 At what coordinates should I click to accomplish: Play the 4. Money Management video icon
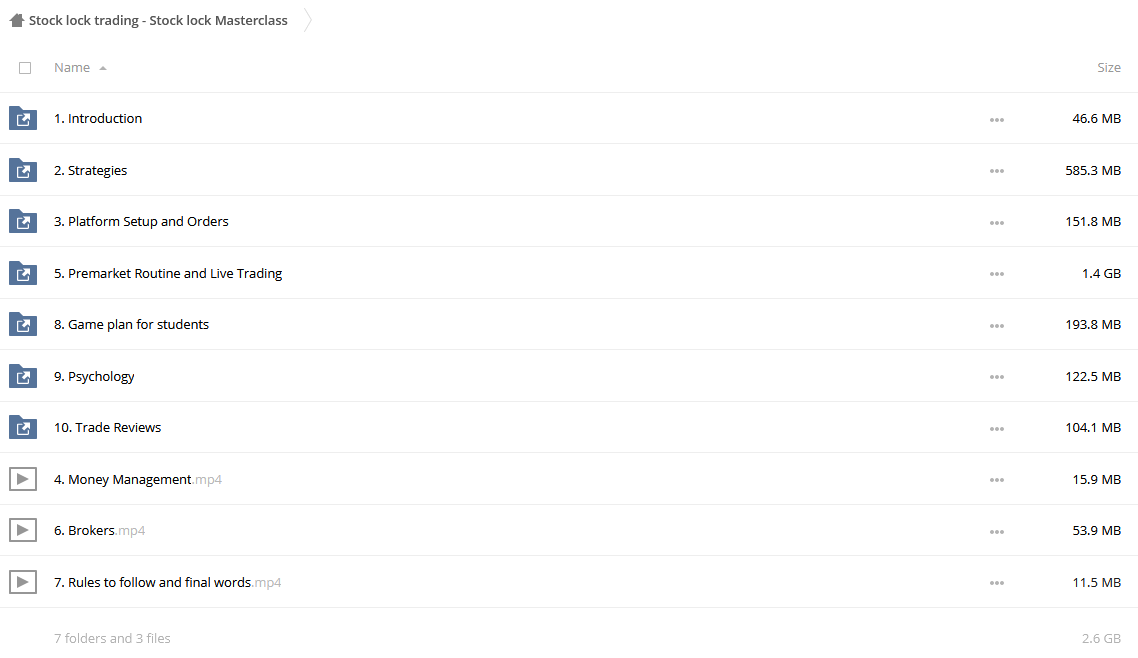[x=23, y=479]
